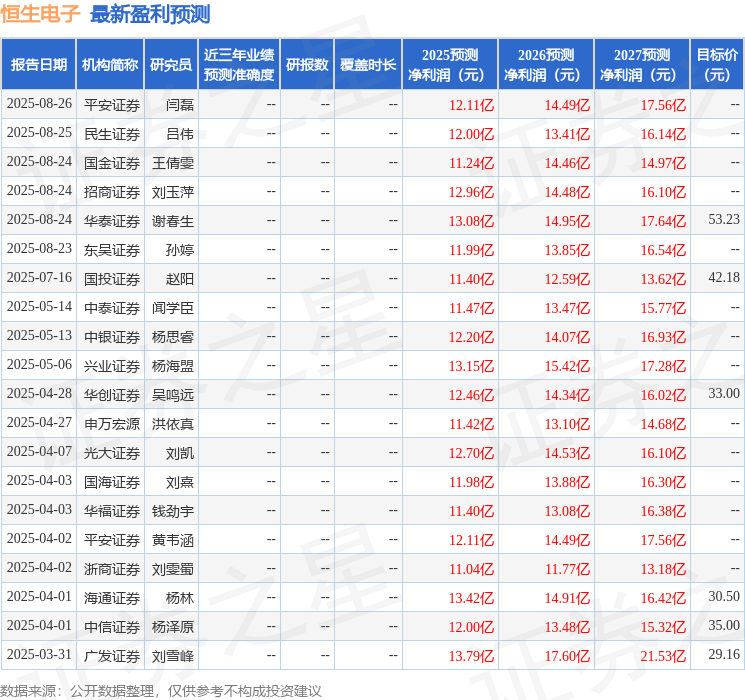Click researcher name 刘凯

click(180, 453)
